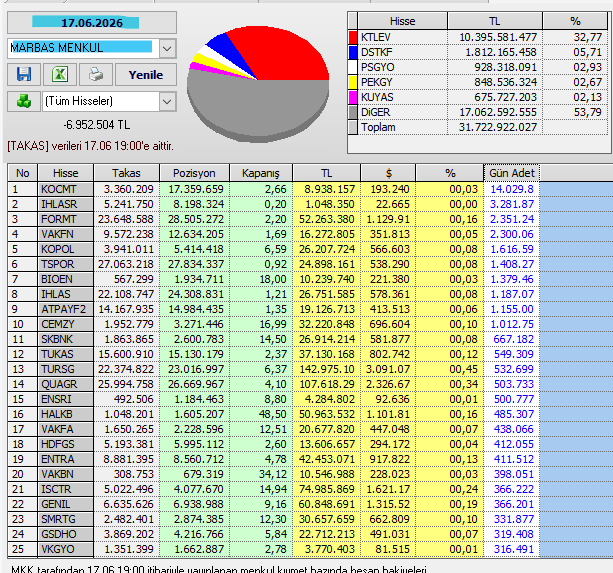
Task: Sort by the Kapanış column header
Action: coord(261,173)
